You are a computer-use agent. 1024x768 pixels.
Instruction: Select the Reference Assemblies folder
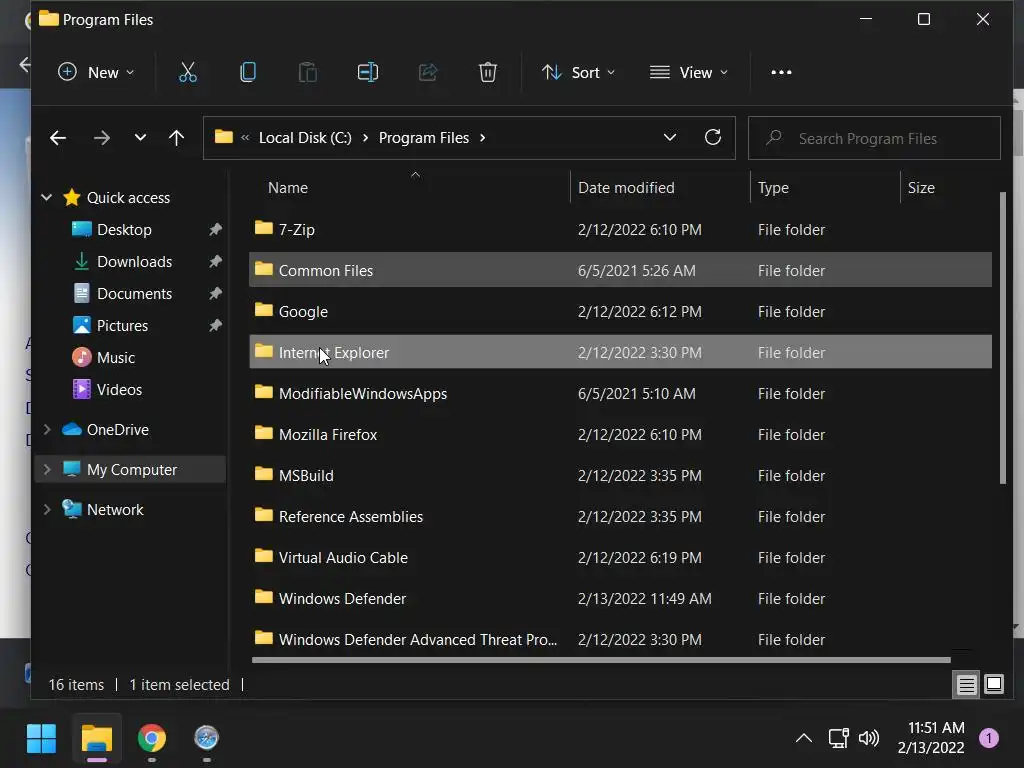tap(620, 517)
